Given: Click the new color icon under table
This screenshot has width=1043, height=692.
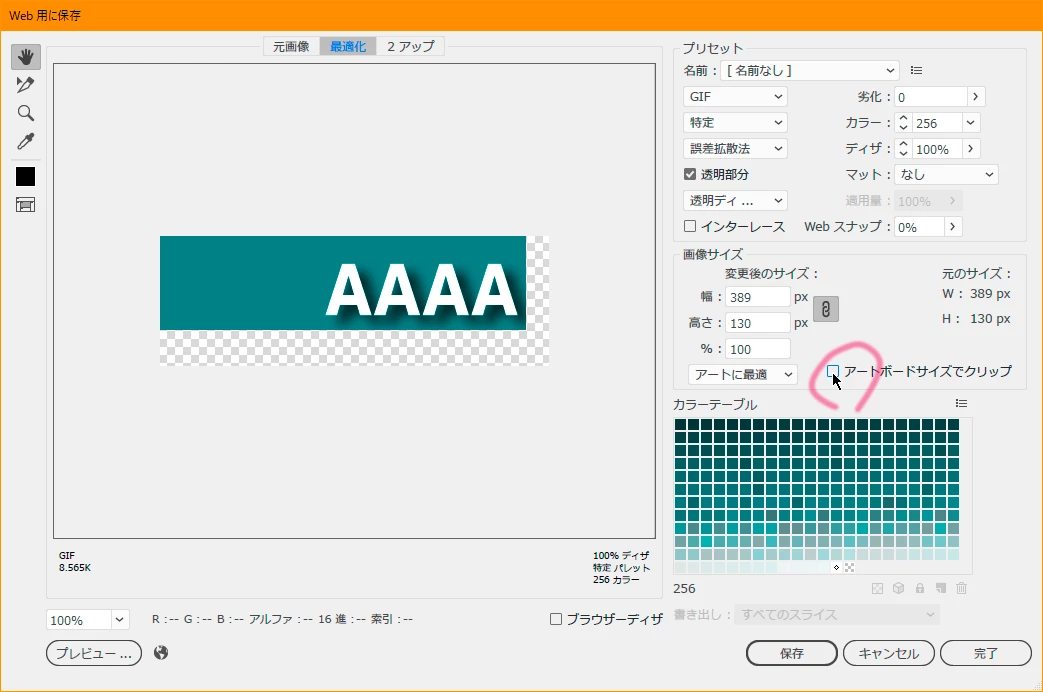Looking at the screenshot, I should coord(941,588).
